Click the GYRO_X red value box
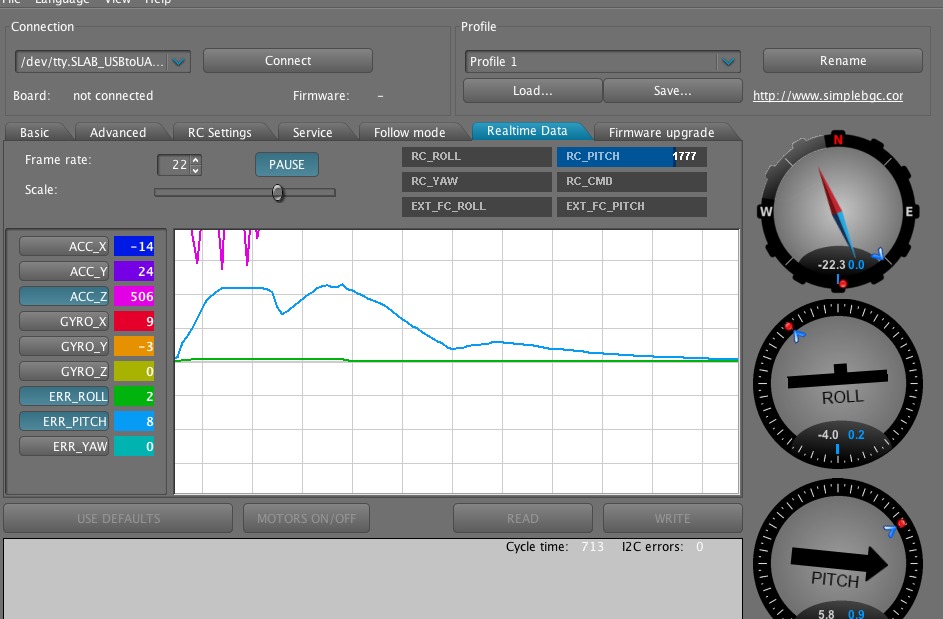Screen dimensions: 943x619 click(x=134, y=322)
